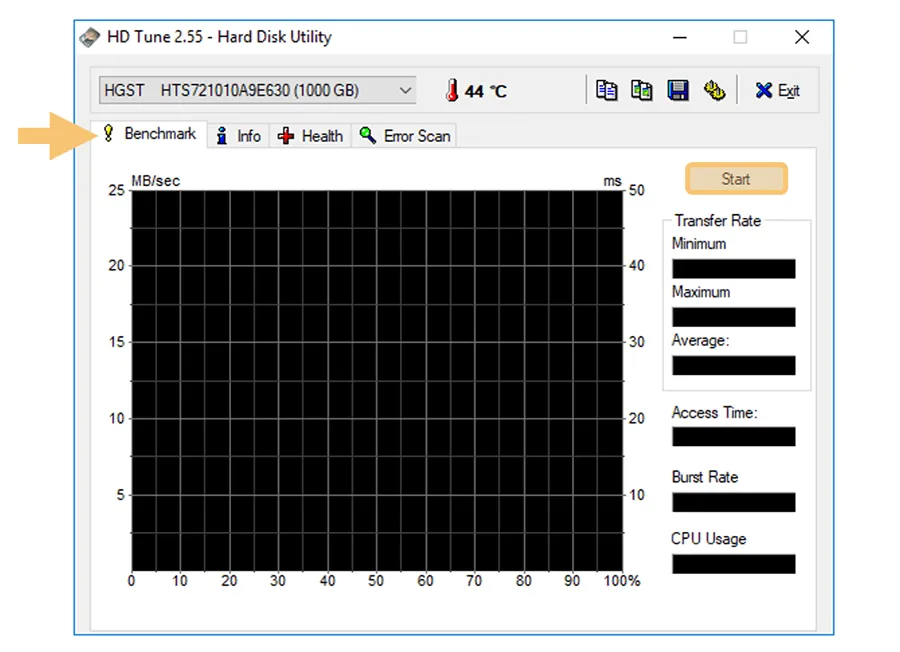This screenshot has width=900, height=652.
Task: Click the ms axis label
Action: tap(612, 181)
